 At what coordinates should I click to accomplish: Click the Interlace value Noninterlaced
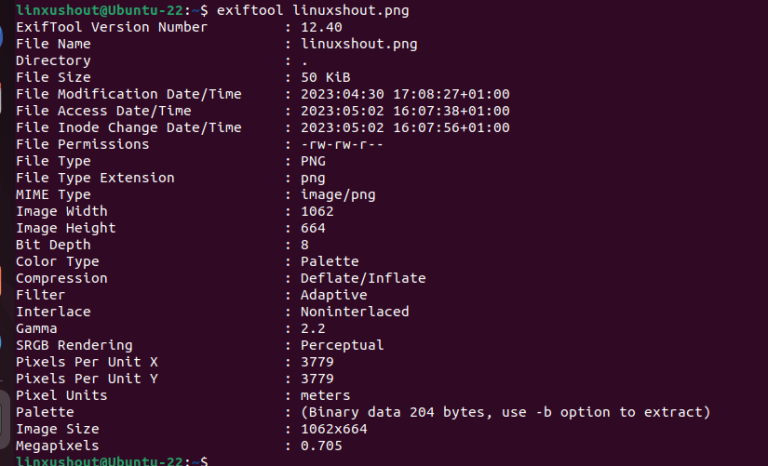(x=355, y=312)
